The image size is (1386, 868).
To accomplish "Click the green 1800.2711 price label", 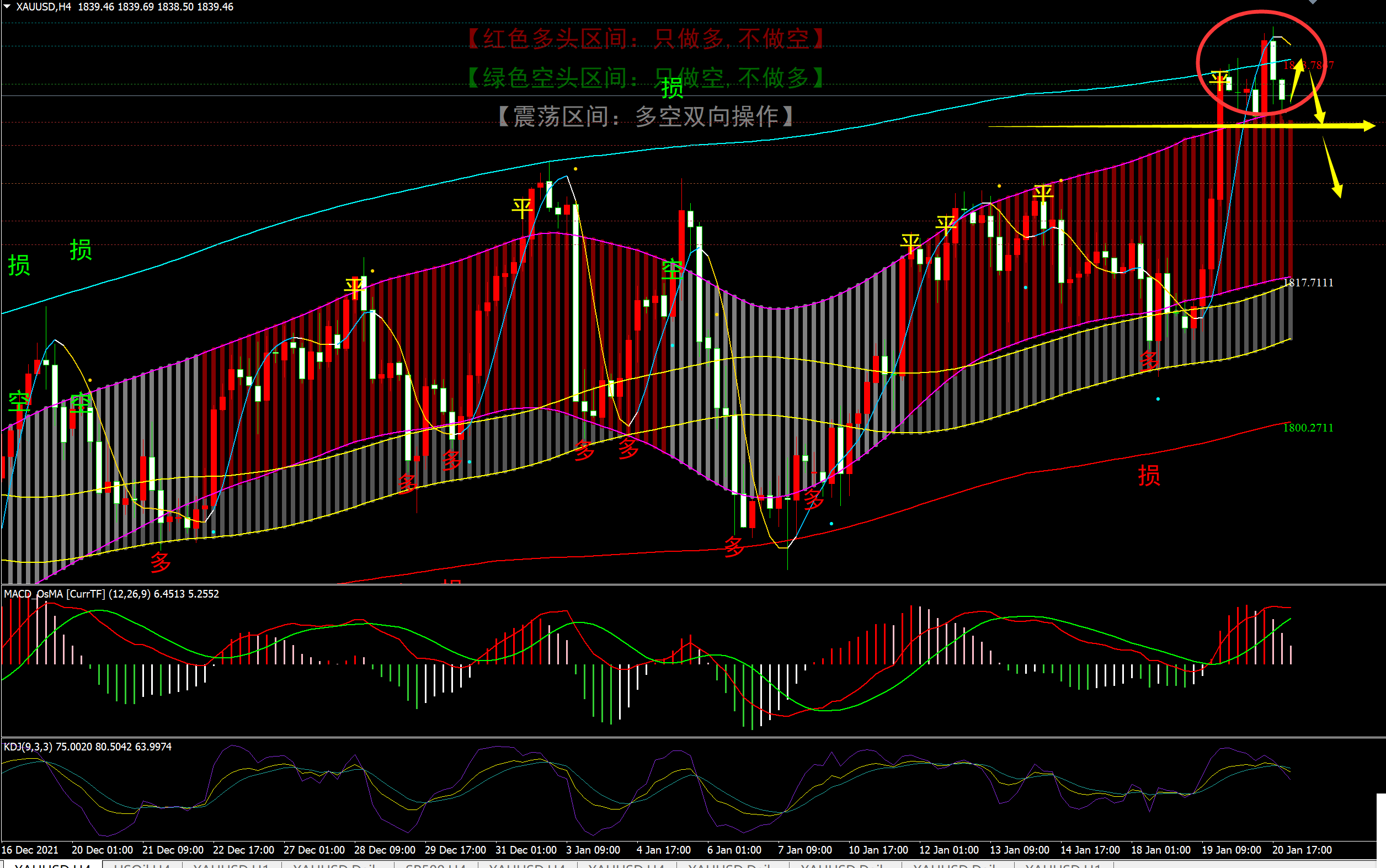I will [x=1308, y=428].
